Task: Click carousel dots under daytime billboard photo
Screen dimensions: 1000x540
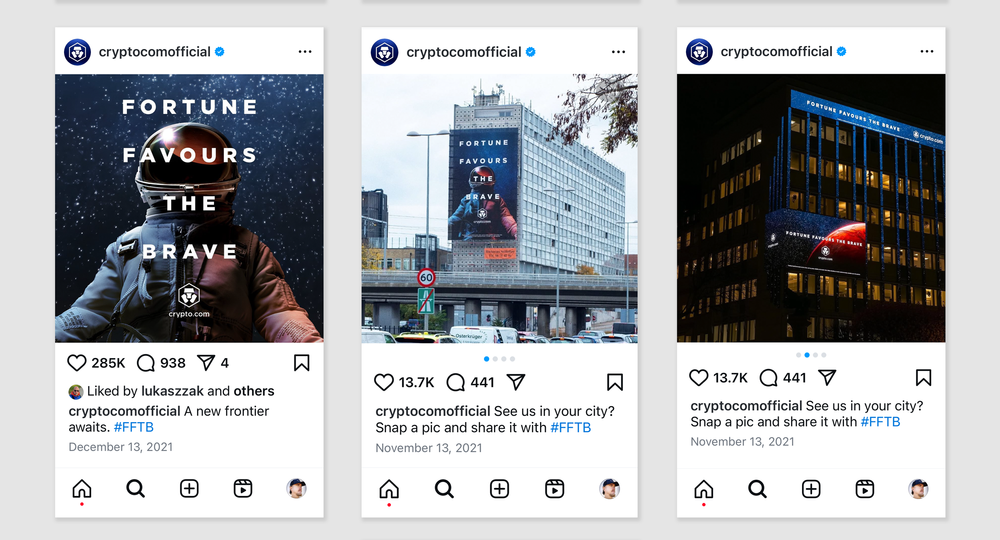Action: 499,359
